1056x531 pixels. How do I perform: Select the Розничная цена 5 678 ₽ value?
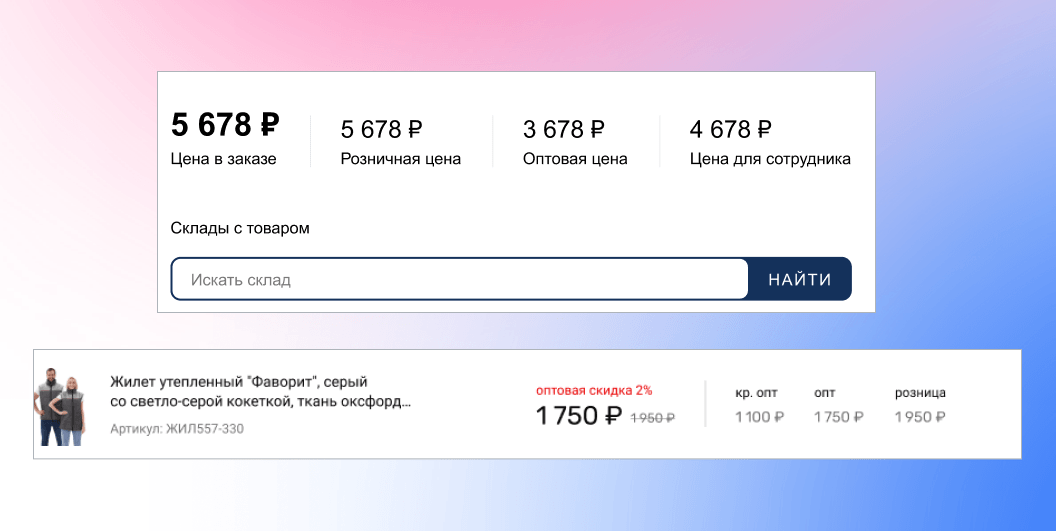381,129
